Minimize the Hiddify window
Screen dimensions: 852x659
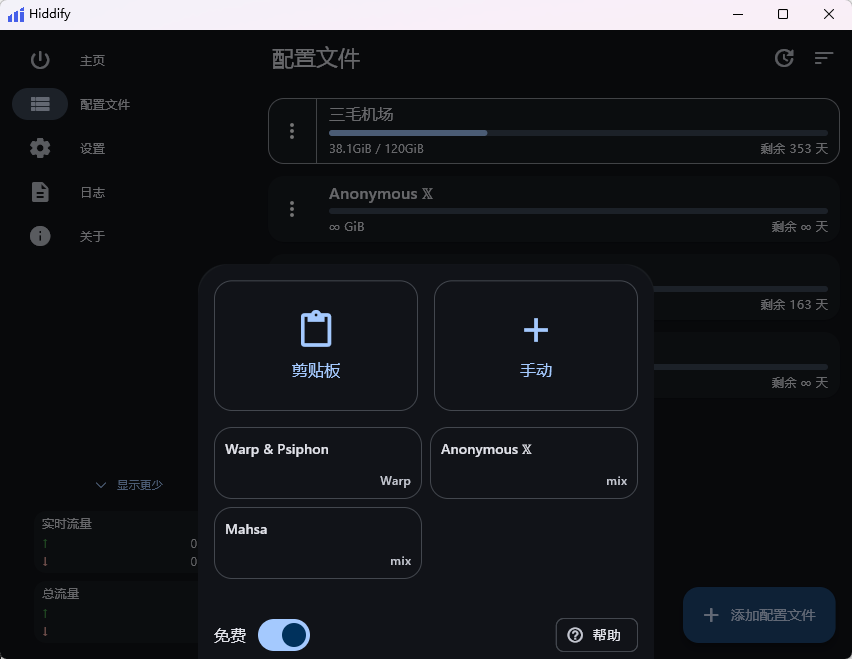pyautogui.click(x=738, y=14)
